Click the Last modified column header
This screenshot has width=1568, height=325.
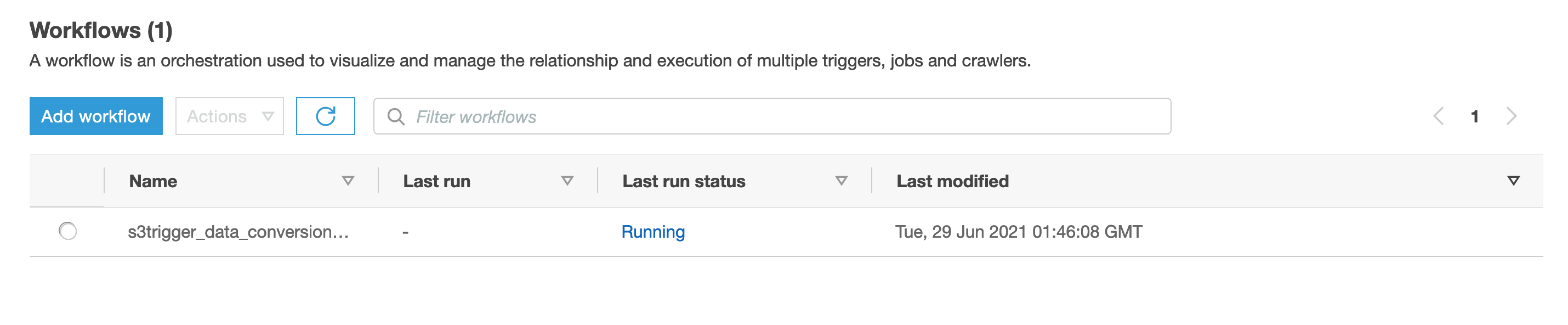(x=953, y=181)
